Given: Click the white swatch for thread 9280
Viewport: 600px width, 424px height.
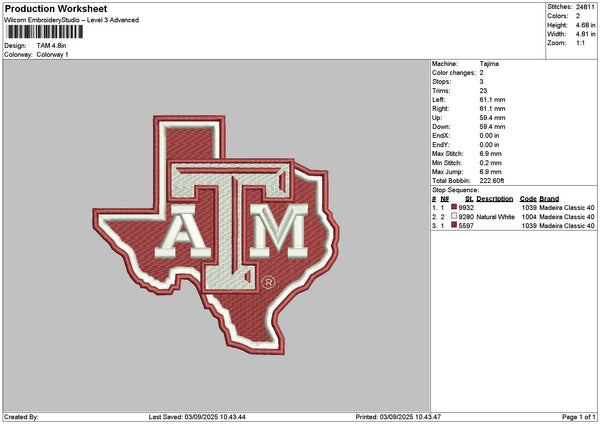Looking at the screenshot, I should (454, 216).
